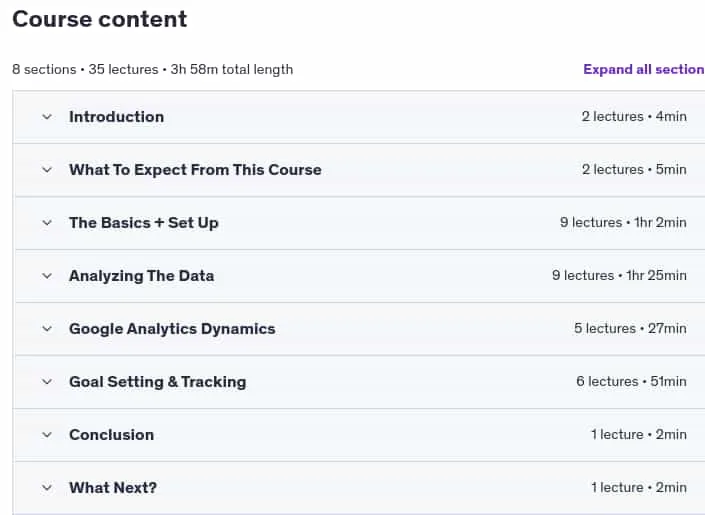Expand Goal Setting & Tracking chevron arrow
The height and width of the screenshot is (515, 705).
[x=47, y=382]
